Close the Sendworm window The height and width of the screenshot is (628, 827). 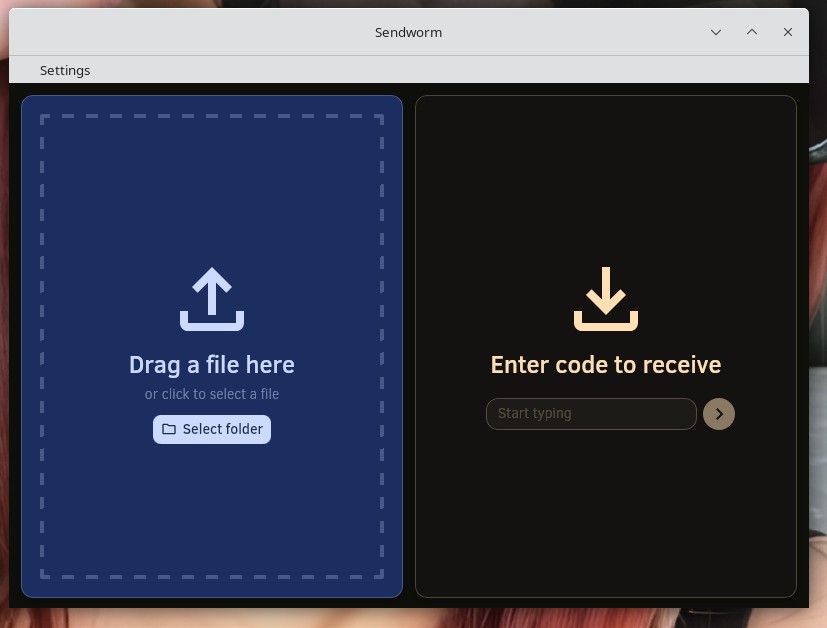click(788, 32)
